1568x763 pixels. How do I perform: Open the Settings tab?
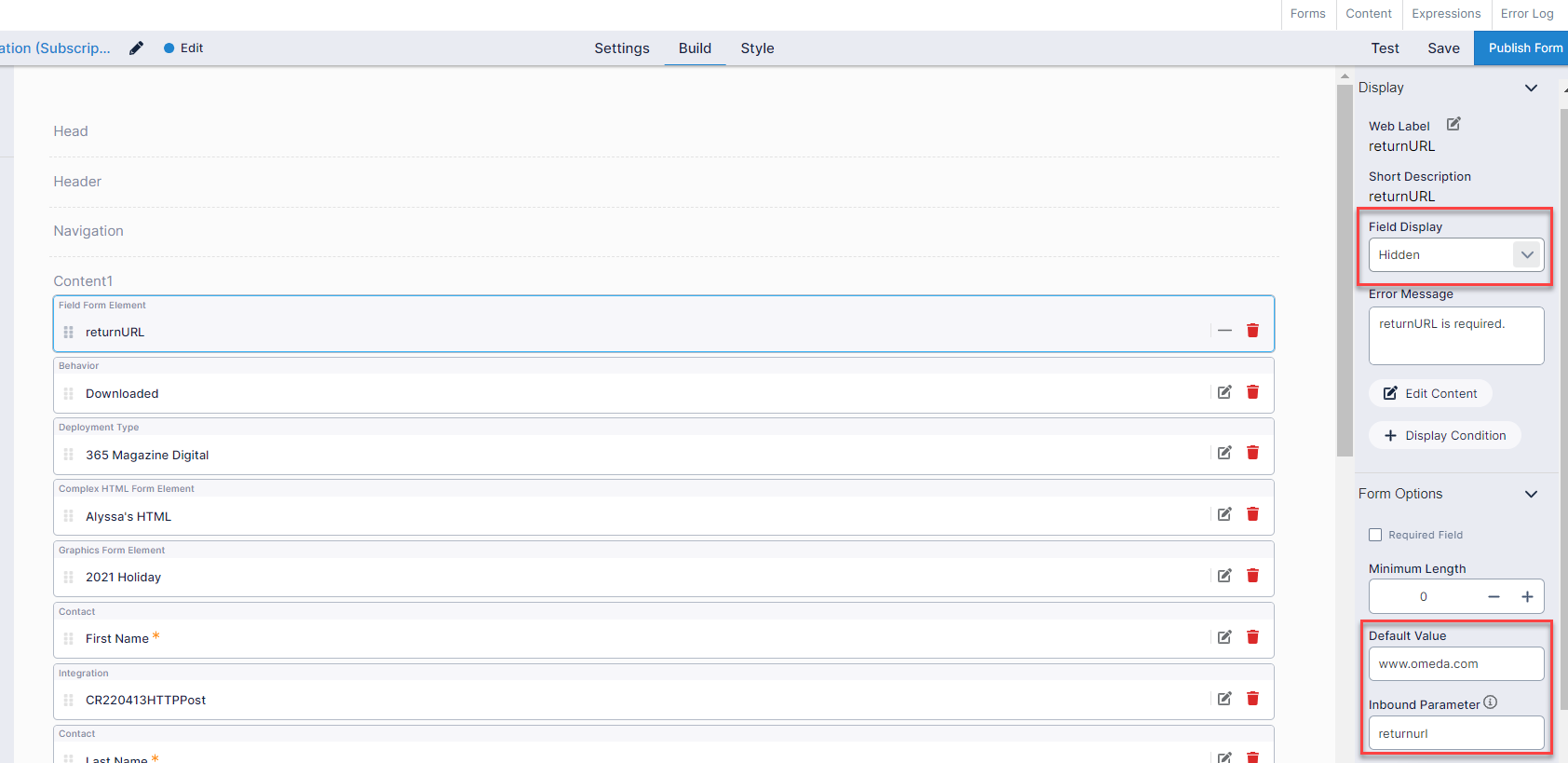[x=622, y=48]
